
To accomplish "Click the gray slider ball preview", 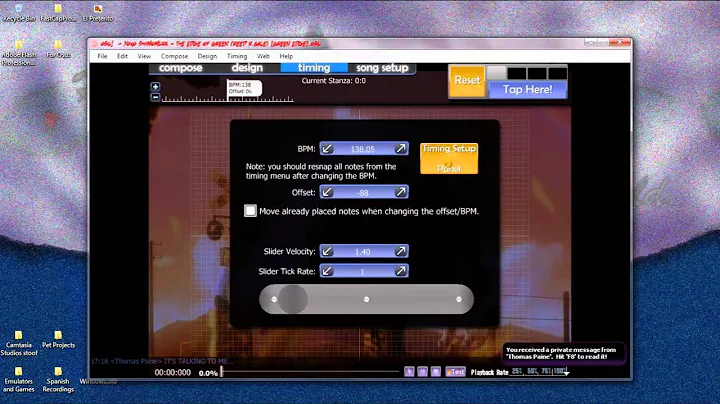I will coord(293,299).
